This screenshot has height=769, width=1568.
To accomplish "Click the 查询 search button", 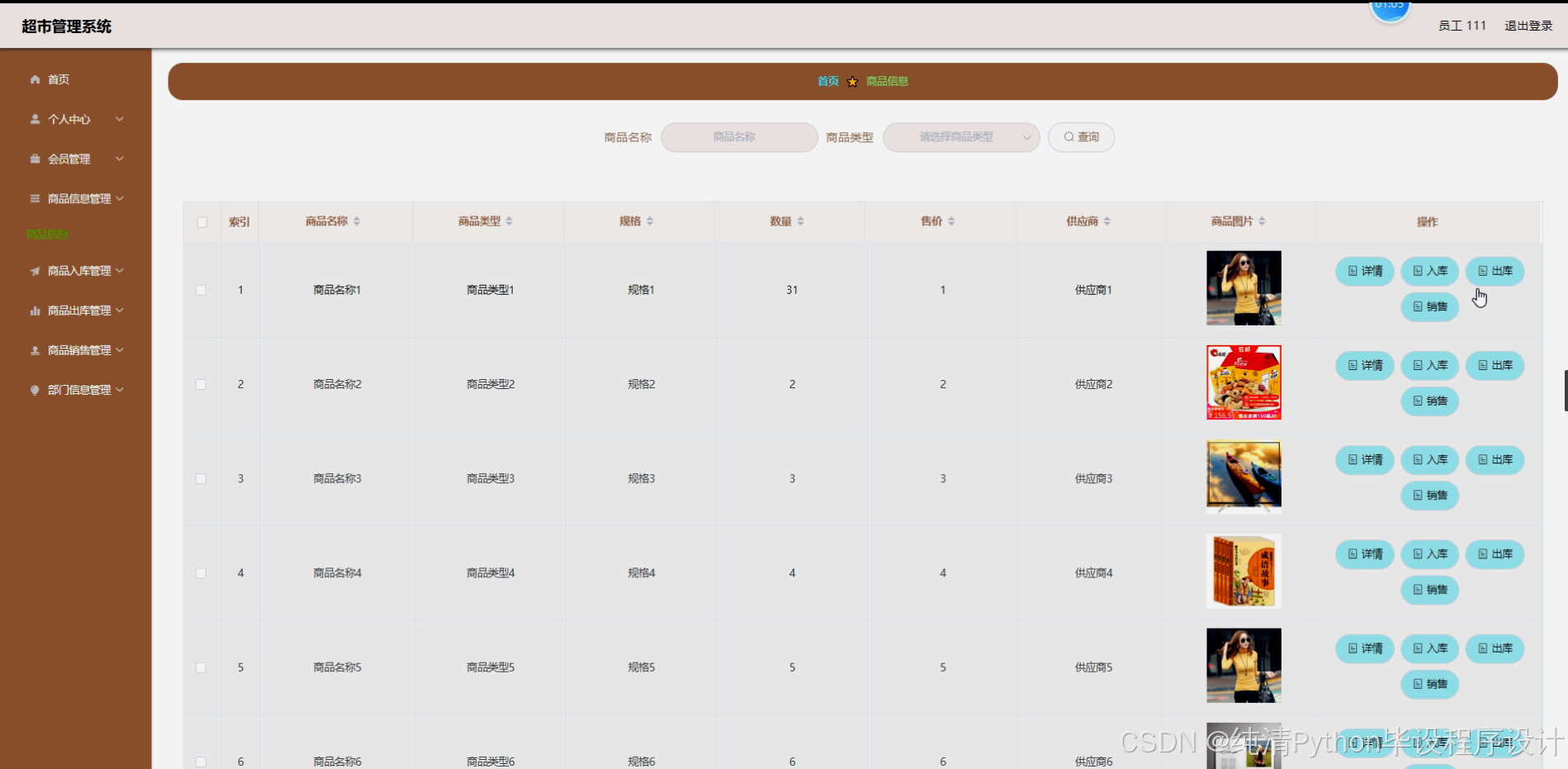I will tap(1081, 137).
